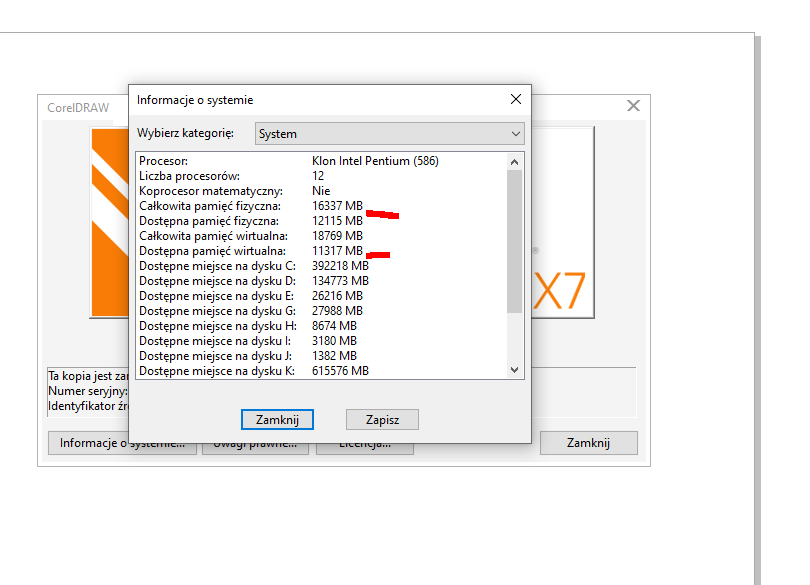Screen dimensions: 810x585
Task: Click the dropdown chevron next to System
Action: (516, 134)
